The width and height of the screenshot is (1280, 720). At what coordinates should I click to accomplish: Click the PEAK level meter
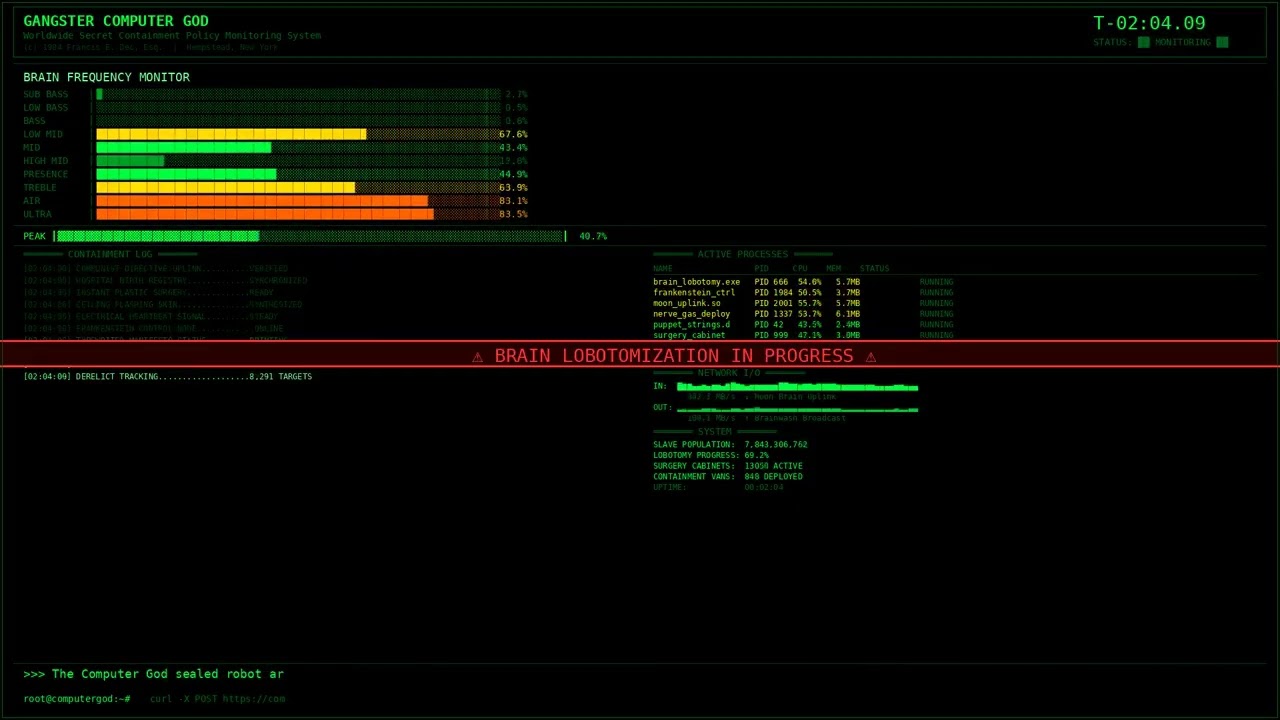310,236
